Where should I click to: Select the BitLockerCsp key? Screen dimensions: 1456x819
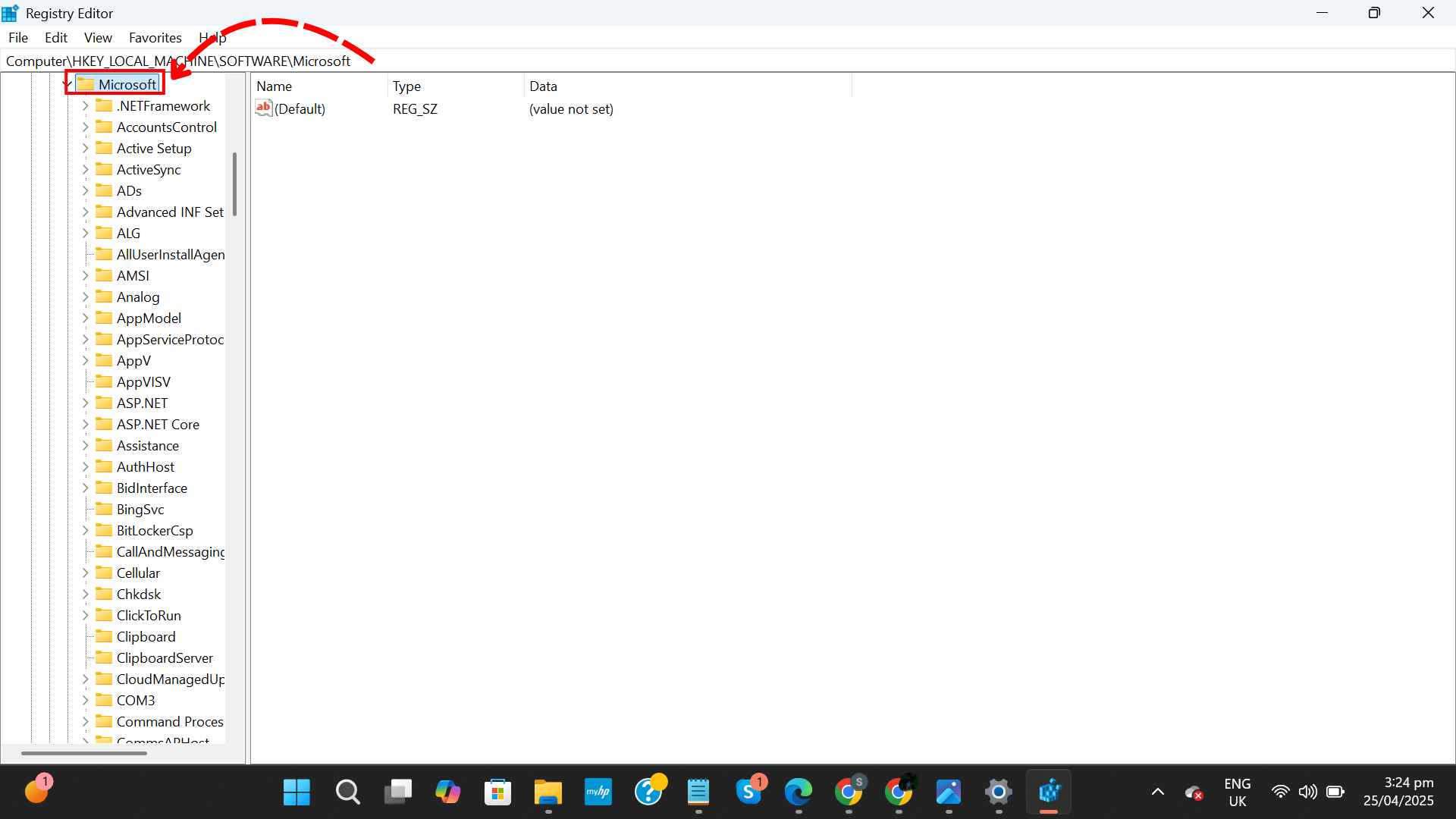tap(155, 530)
